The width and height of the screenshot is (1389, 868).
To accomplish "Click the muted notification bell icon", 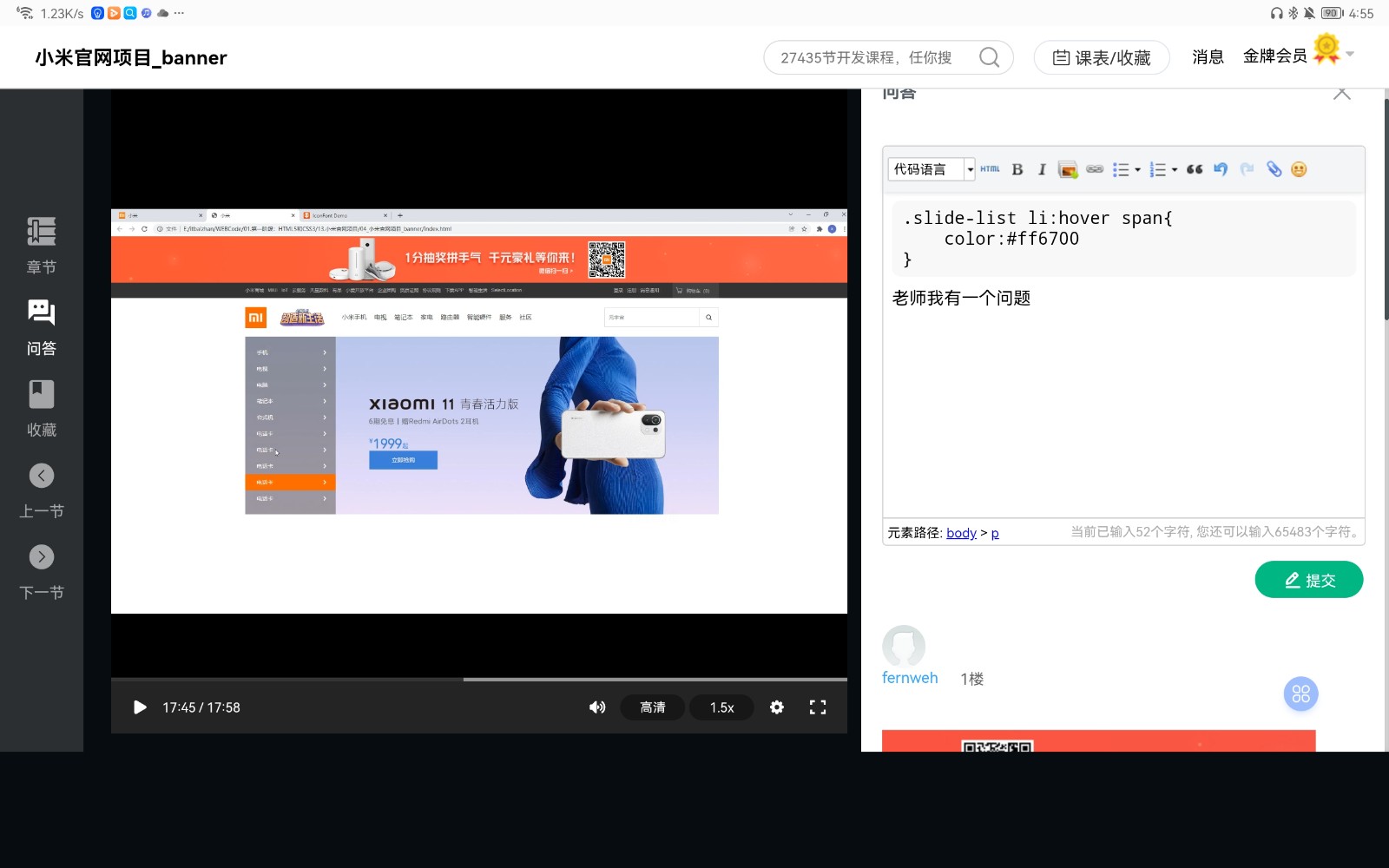I will tap(1309, 13).
